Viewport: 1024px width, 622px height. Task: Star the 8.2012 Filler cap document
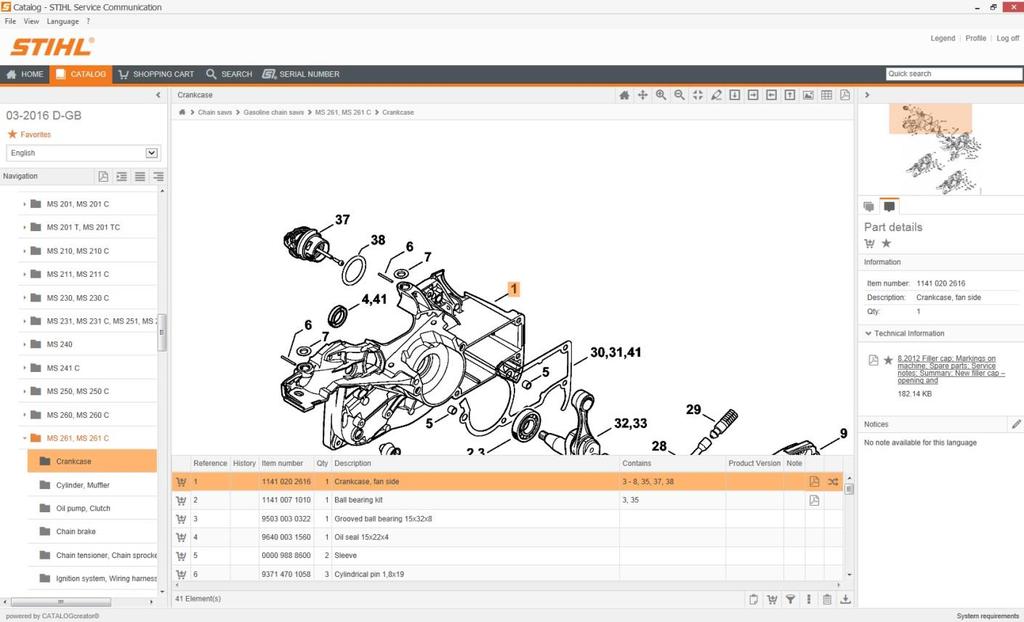coord(888,360)
